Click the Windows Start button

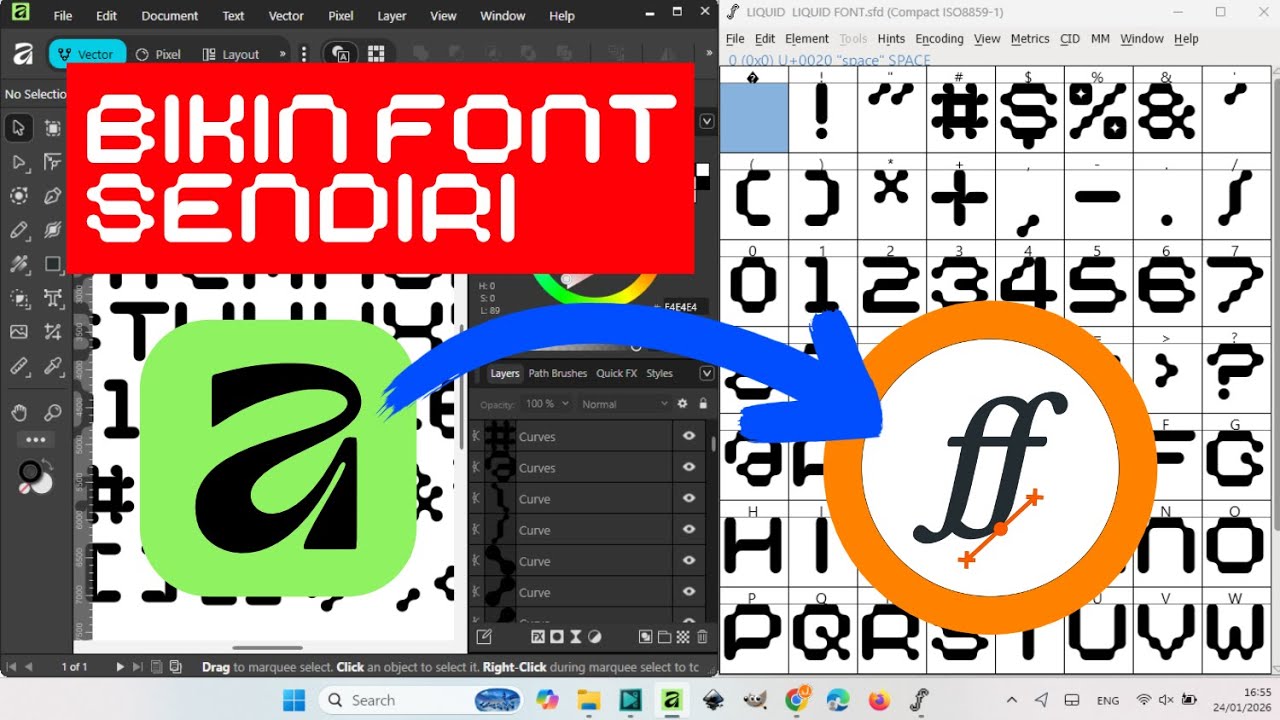(x=294, y=700)
